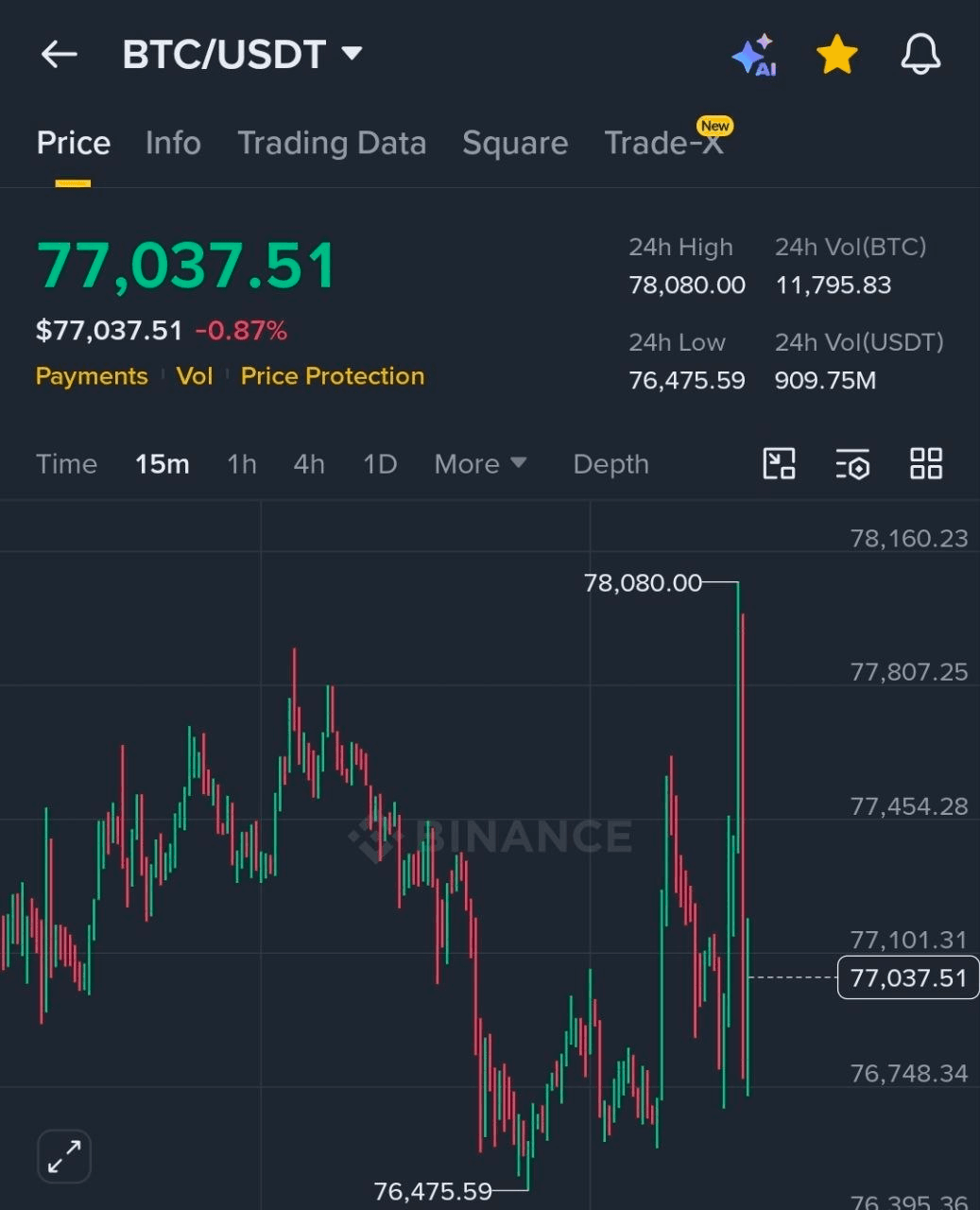This screenshot has height=1210, width=980.
Task: Tap the 78,080.00 high marker on chart
Action: 643,583
